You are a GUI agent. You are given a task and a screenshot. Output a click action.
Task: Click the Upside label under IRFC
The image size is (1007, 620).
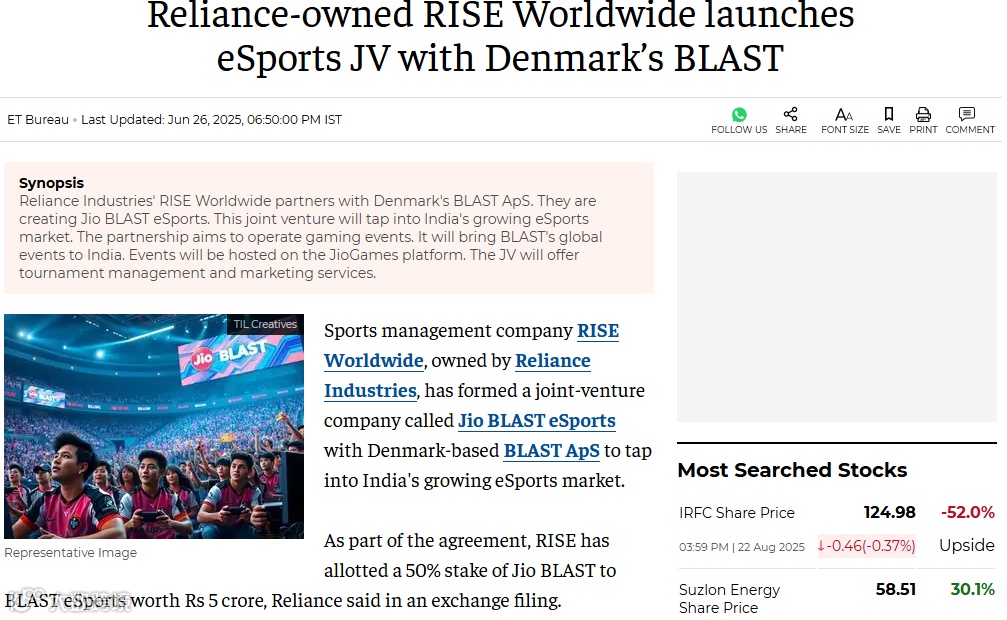[967, 545]
